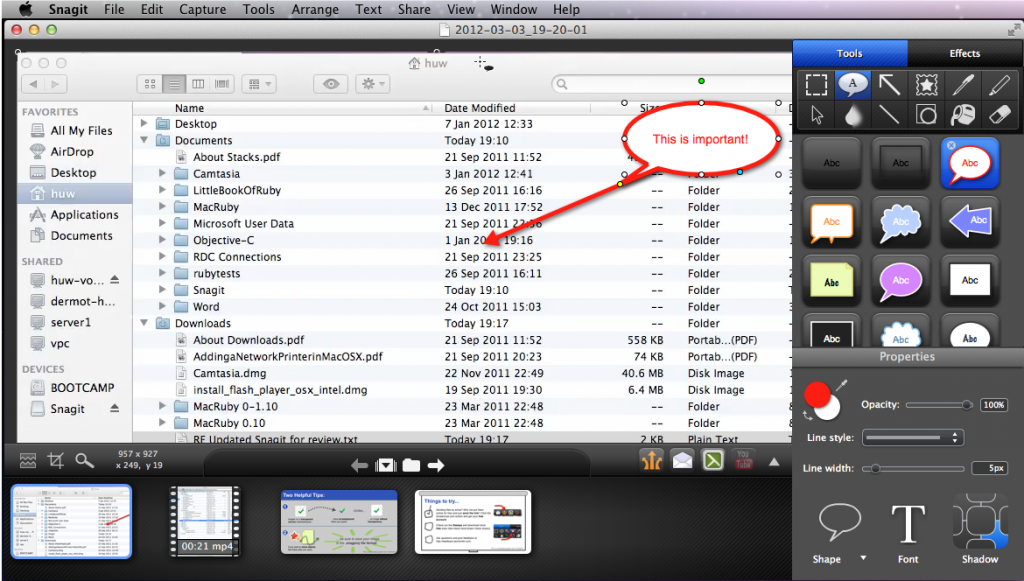
Task: Select the Selection marquee tool
Action: [x=816, y=84]
